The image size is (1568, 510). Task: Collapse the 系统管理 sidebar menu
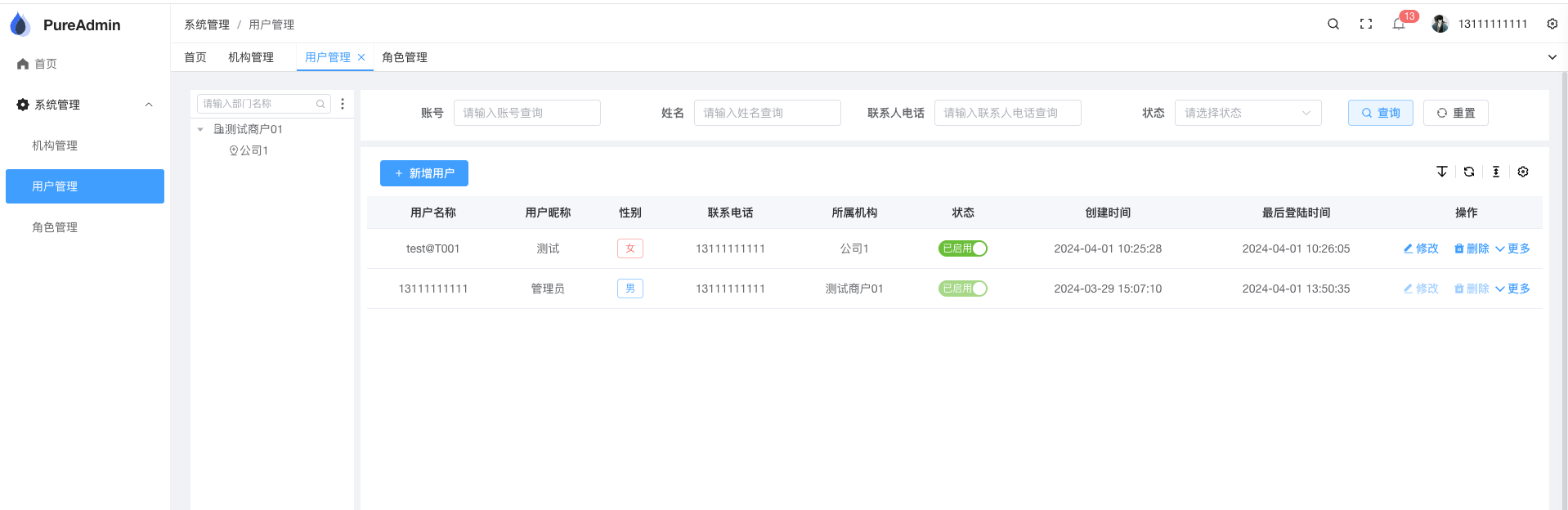[x=149, y=105]
